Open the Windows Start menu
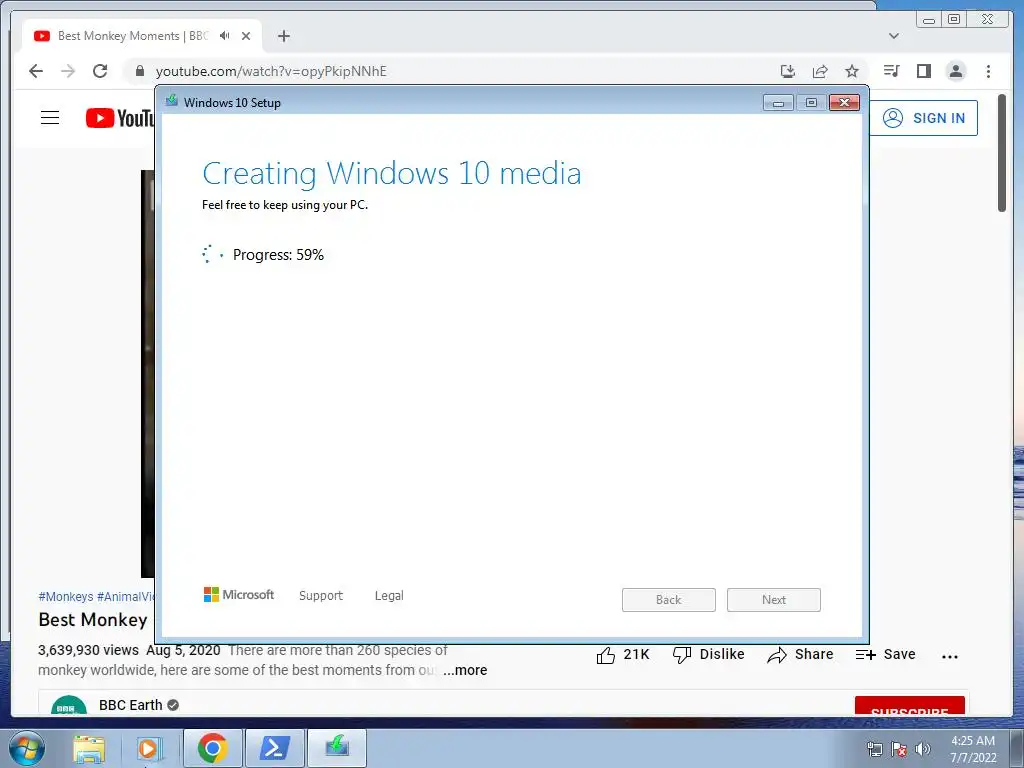 click(x=27, y=748)
